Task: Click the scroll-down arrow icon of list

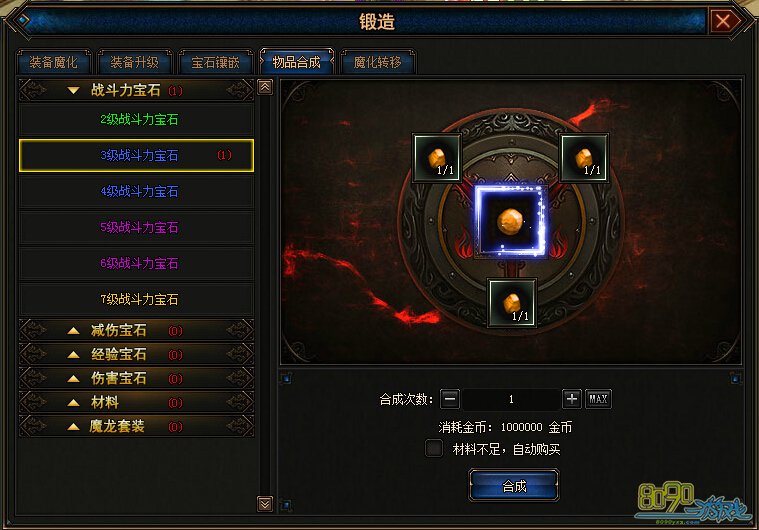Action: coord(265,504)
